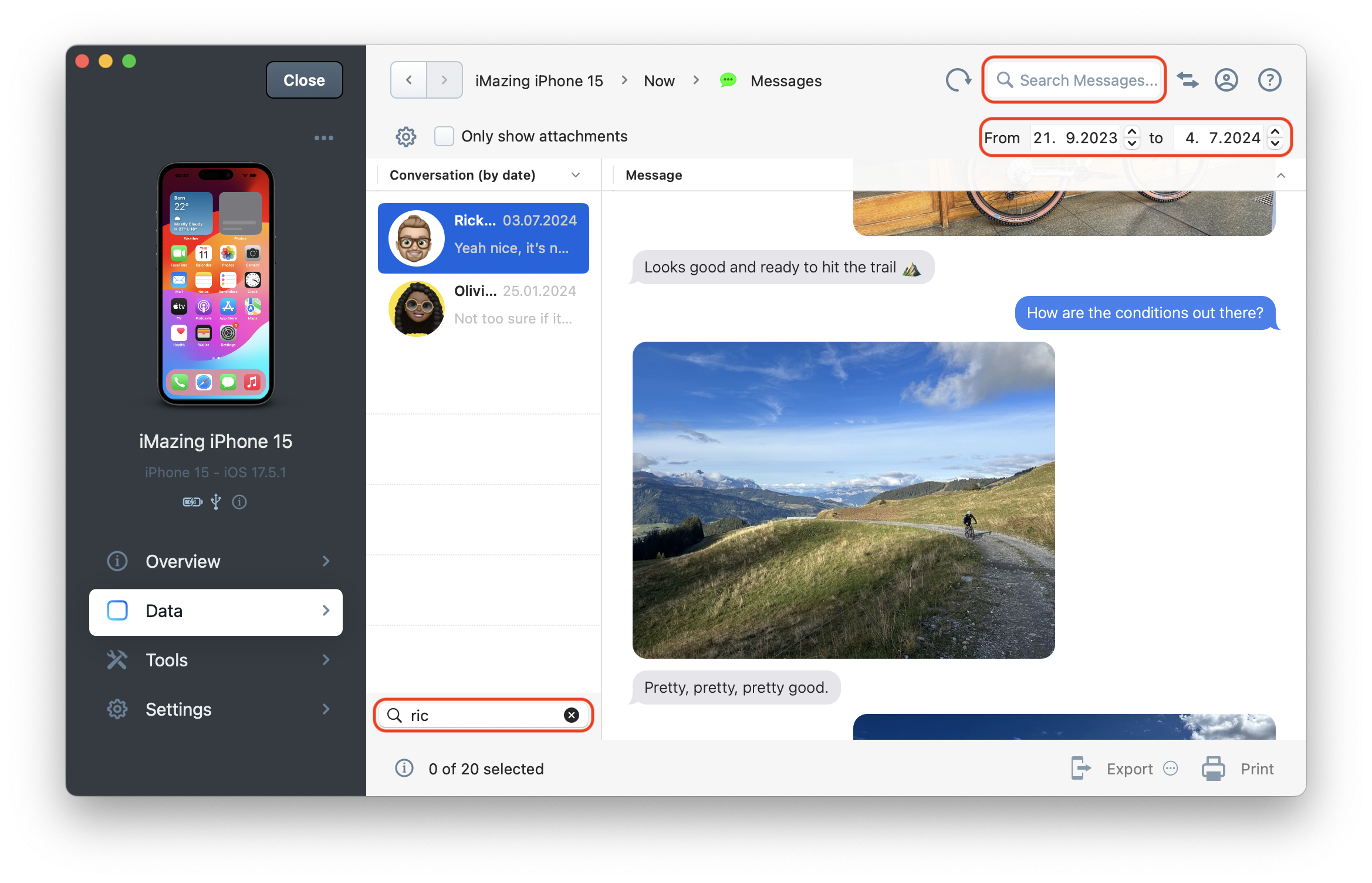Click 'Looks good and ready to hit the trail' message

(782, 267)
